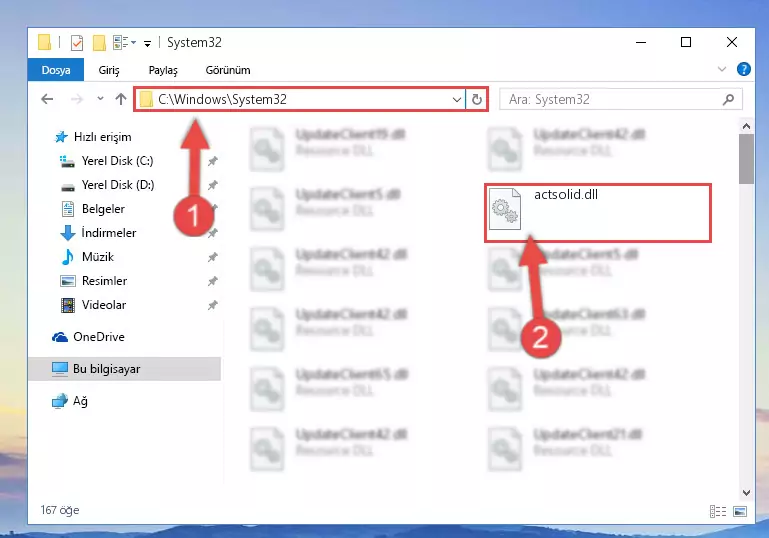
Task: Select Hızlı erişim in the navigation pane
Action: click(102, 137)
